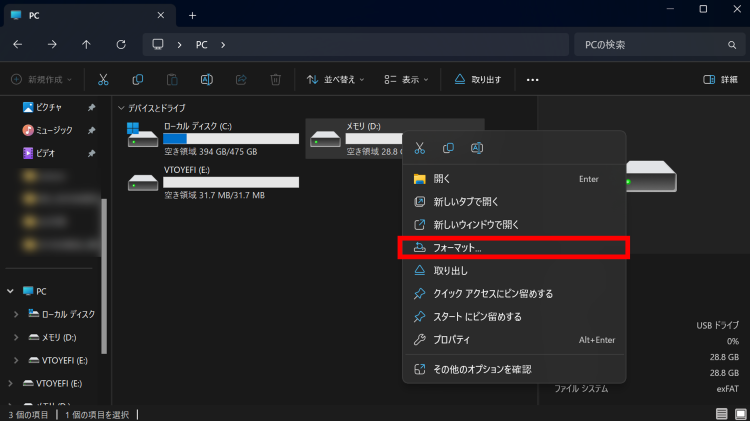Expand indented VTOYEFI (E:) under PC
The width and height of the screenshot is (750, 421).
[x=16, y=360]
